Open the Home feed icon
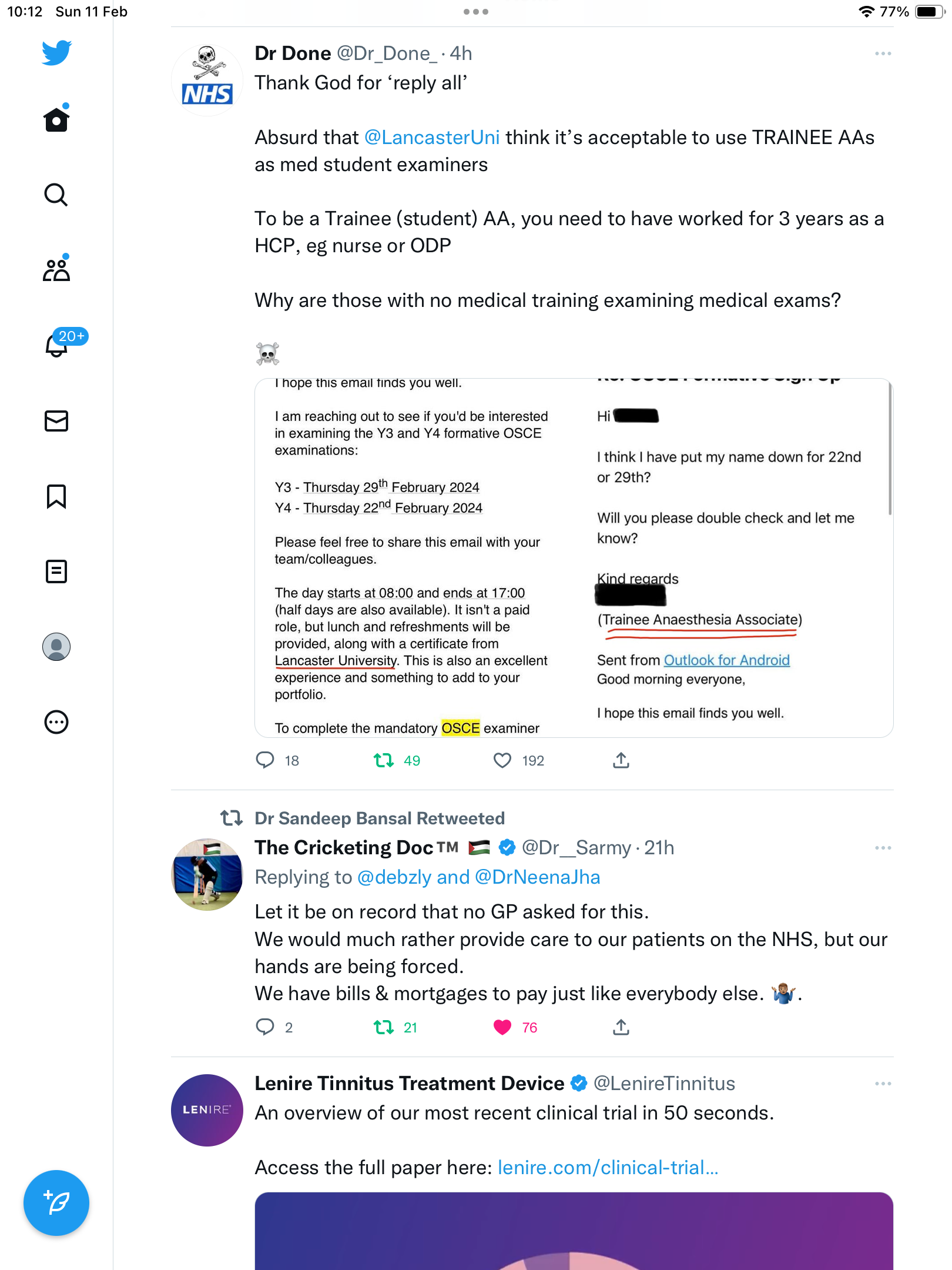The height and width of the screenshot is (1270, 952). point(56,119)
